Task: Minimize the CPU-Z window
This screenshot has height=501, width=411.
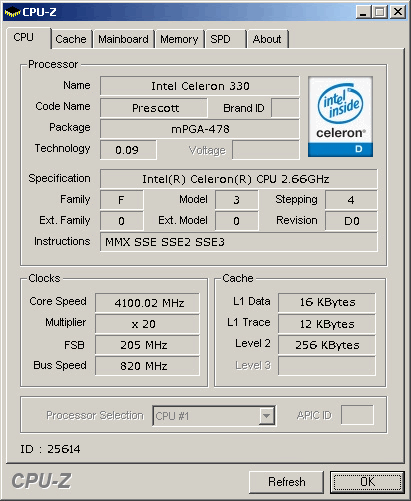Action: (363, 12)
